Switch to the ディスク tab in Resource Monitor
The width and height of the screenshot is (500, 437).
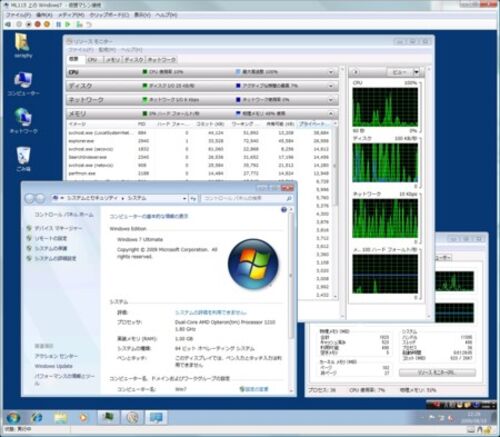pos(134,60)
